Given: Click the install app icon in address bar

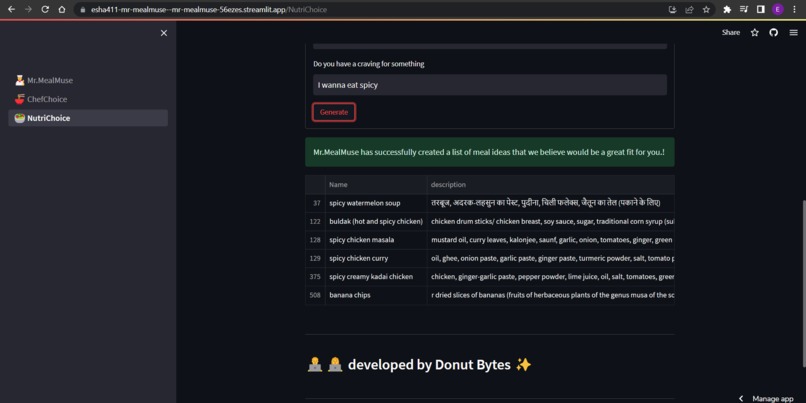Looking at the screenshot, I should pyautogui.click(x=672, y=9).
